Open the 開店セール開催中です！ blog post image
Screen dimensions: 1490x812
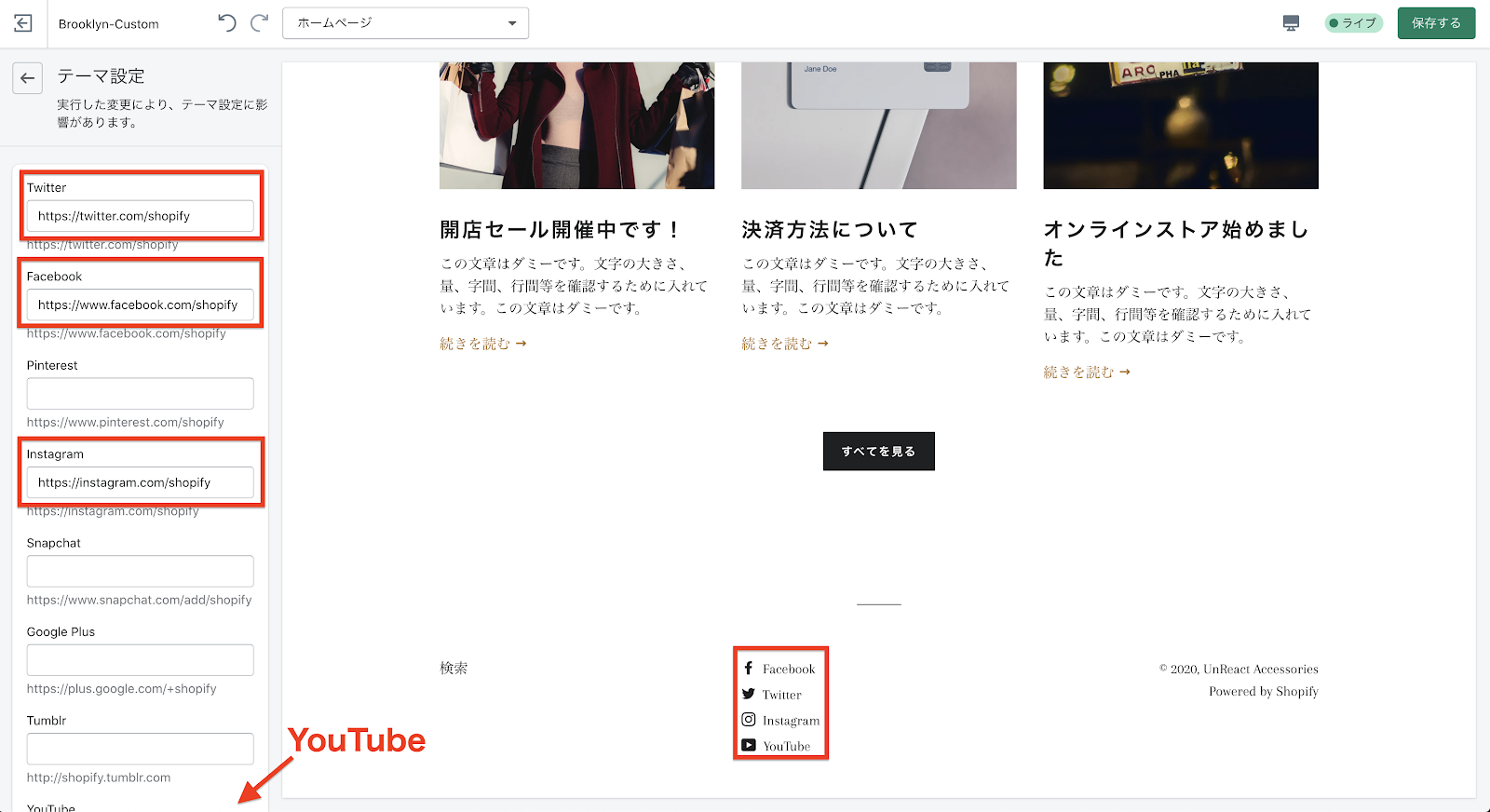click(576, 126)
